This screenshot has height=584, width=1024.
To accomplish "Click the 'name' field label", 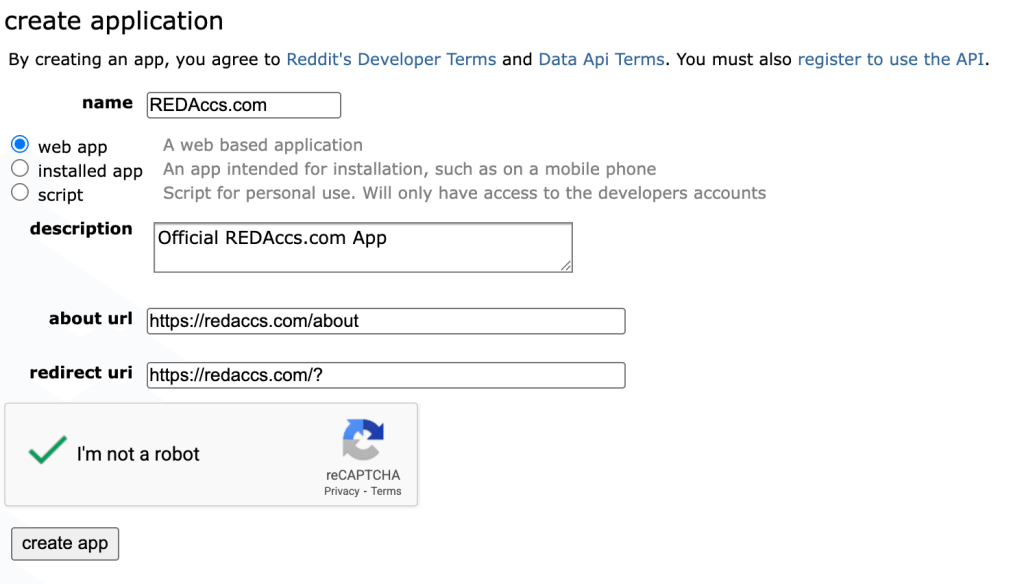I will pyautogui.click(x=107, y=103).
